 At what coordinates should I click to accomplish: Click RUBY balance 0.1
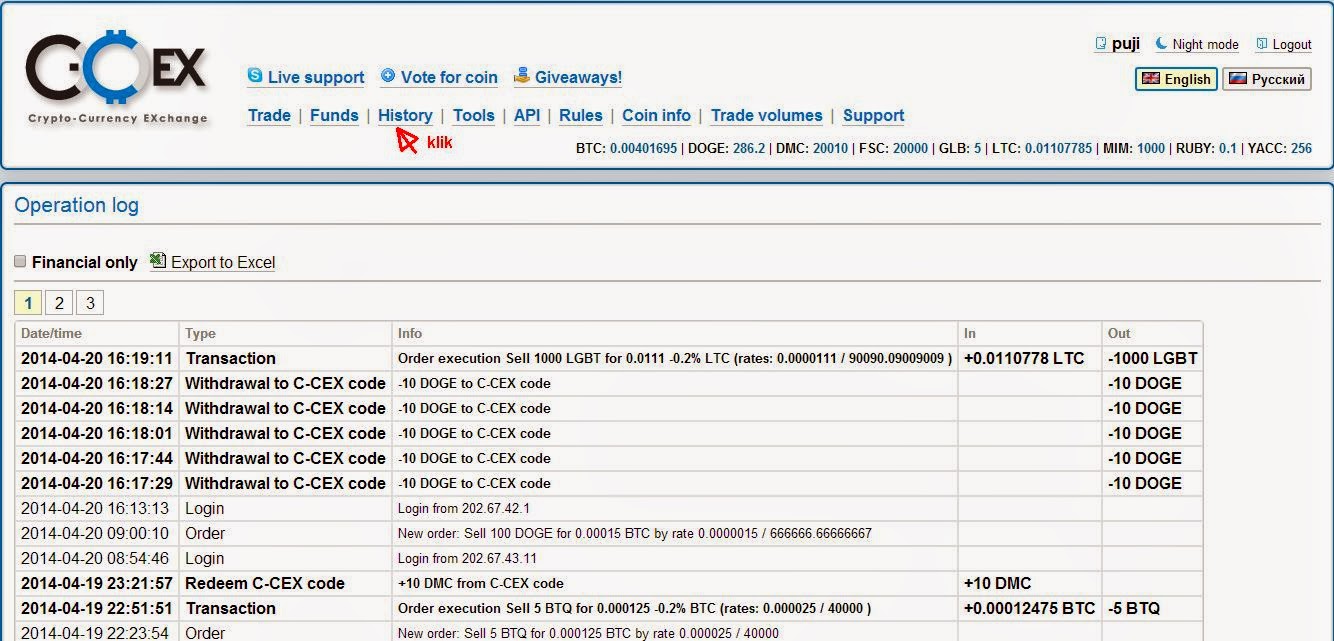[1228, 148]
